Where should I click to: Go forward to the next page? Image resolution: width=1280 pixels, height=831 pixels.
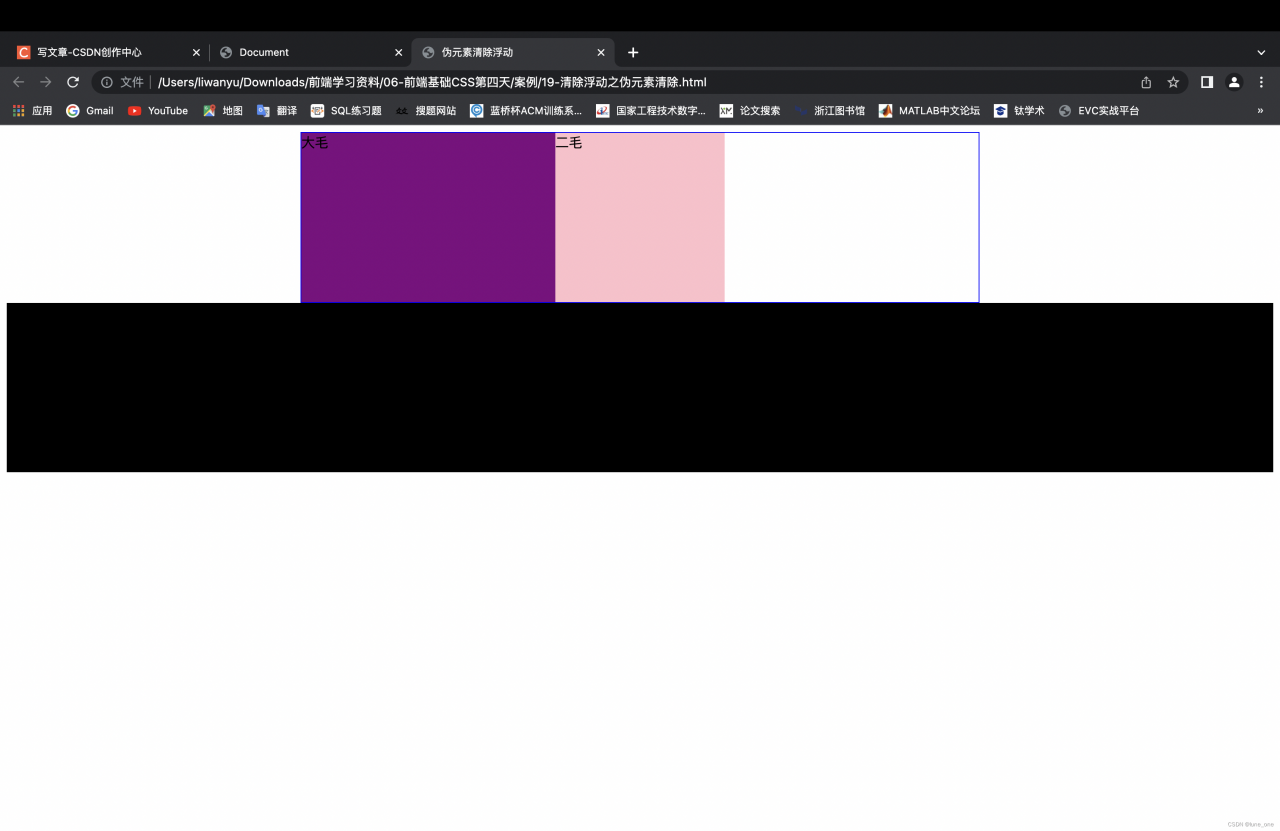pyautogui.click(x=45, y=82)
